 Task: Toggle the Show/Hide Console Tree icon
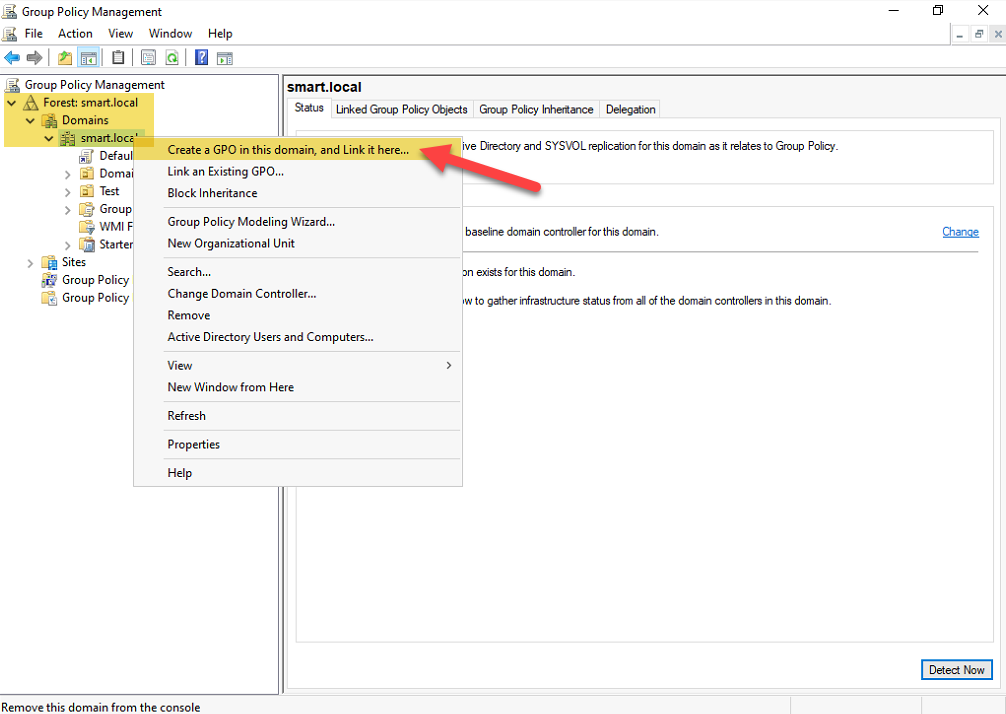(89, 58)
